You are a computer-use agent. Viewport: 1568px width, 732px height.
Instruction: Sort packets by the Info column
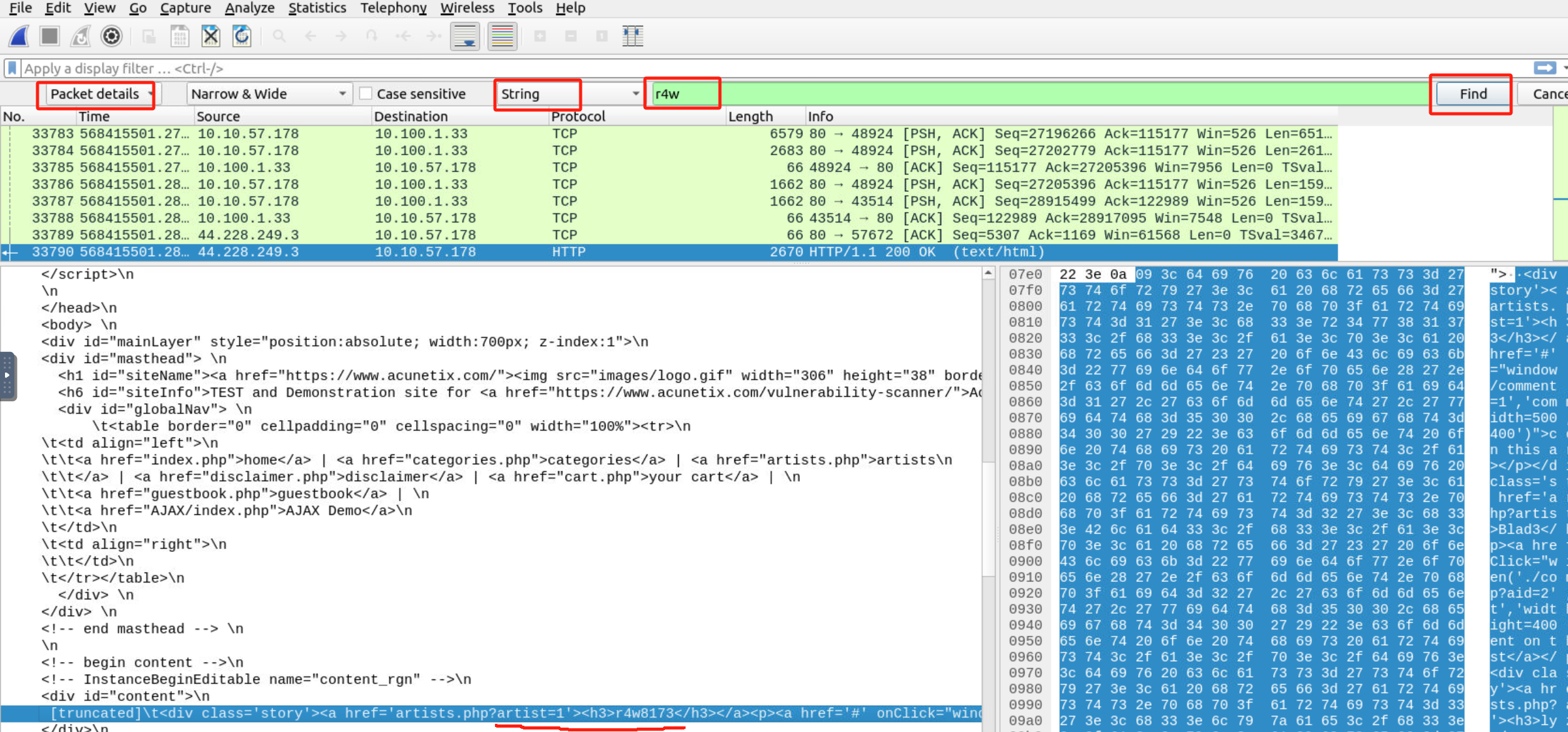[x=1072, y=116]
